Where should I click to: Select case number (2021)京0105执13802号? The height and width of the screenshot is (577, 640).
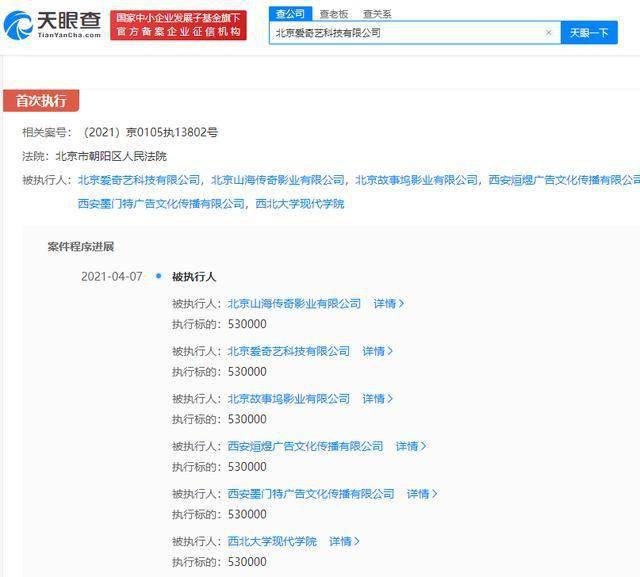click(150, 132)
